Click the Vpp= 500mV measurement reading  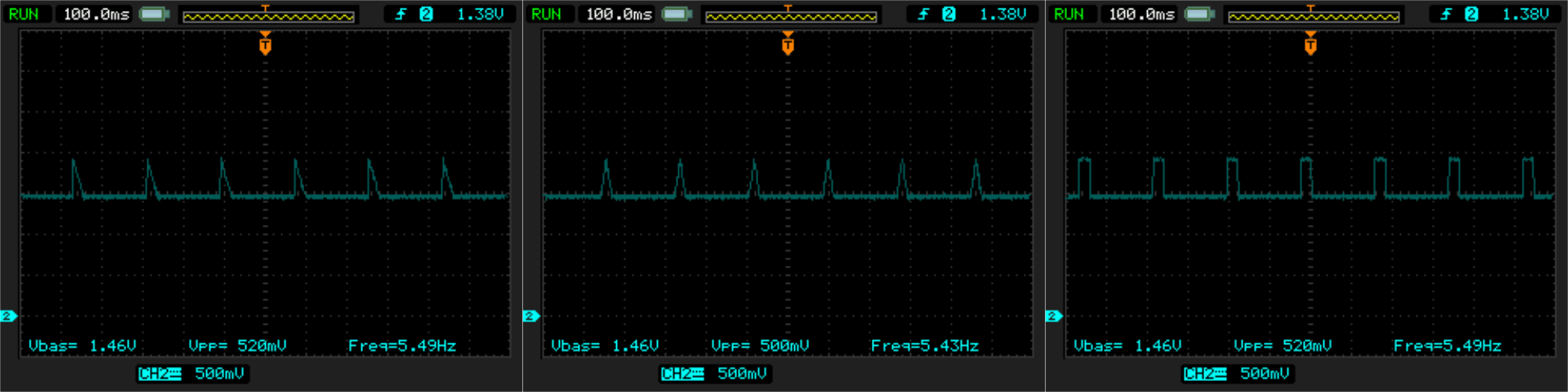click(x=760, y=346)
